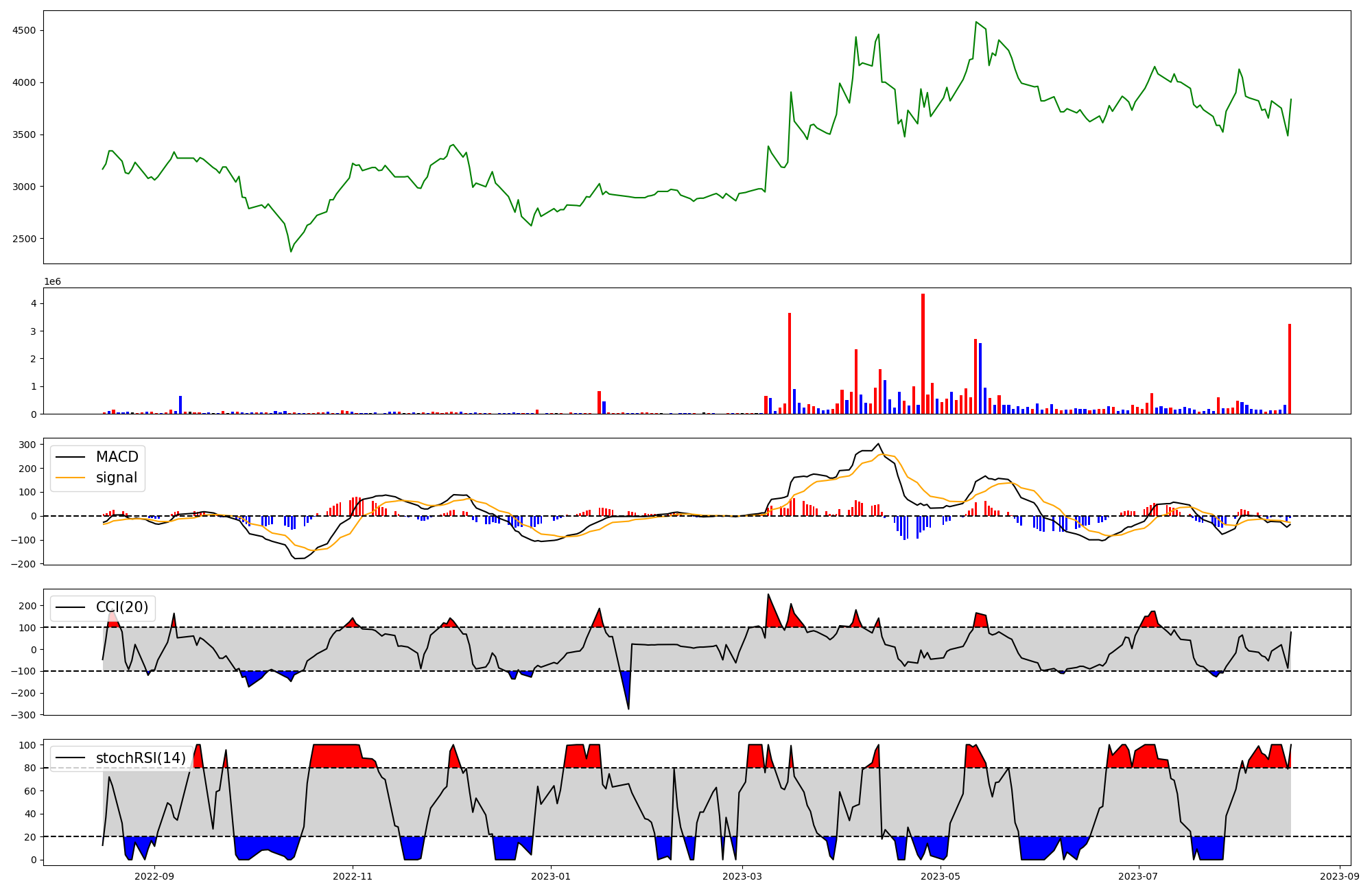Click the 2022-09 date tick label

pyautogui.click(x=154, y=876)
